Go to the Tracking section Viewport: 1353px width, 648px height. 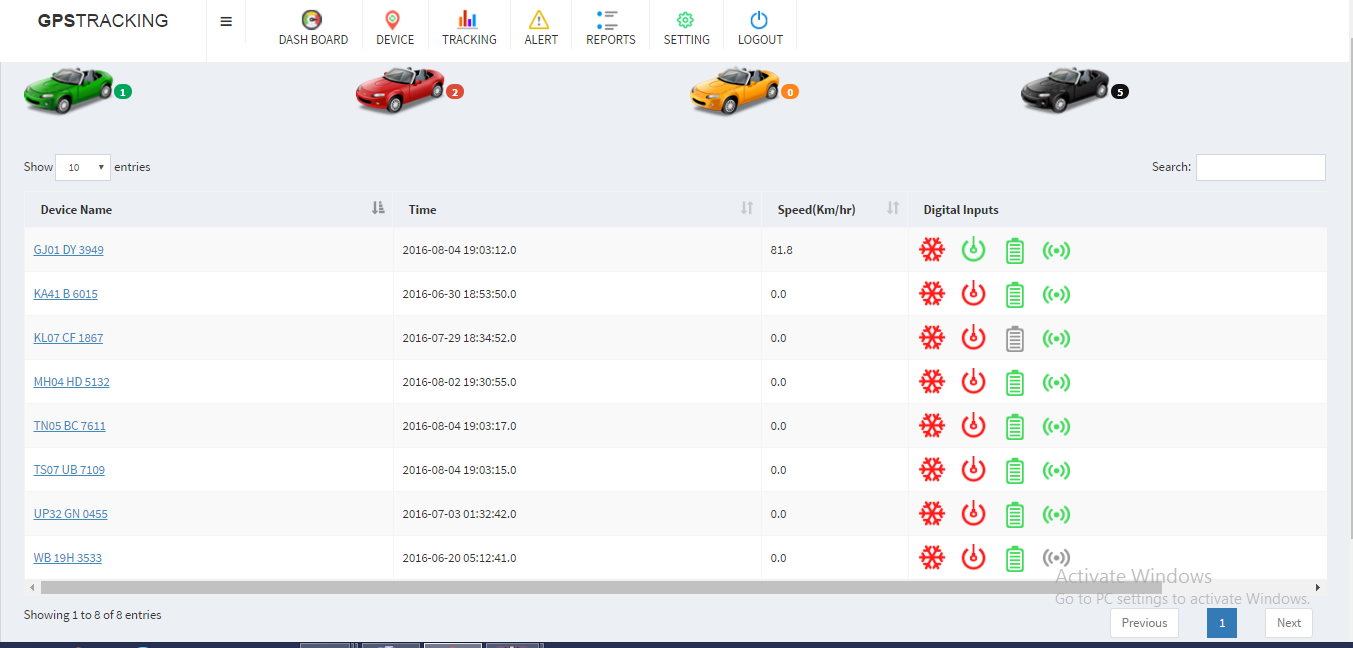pos(469,28)
